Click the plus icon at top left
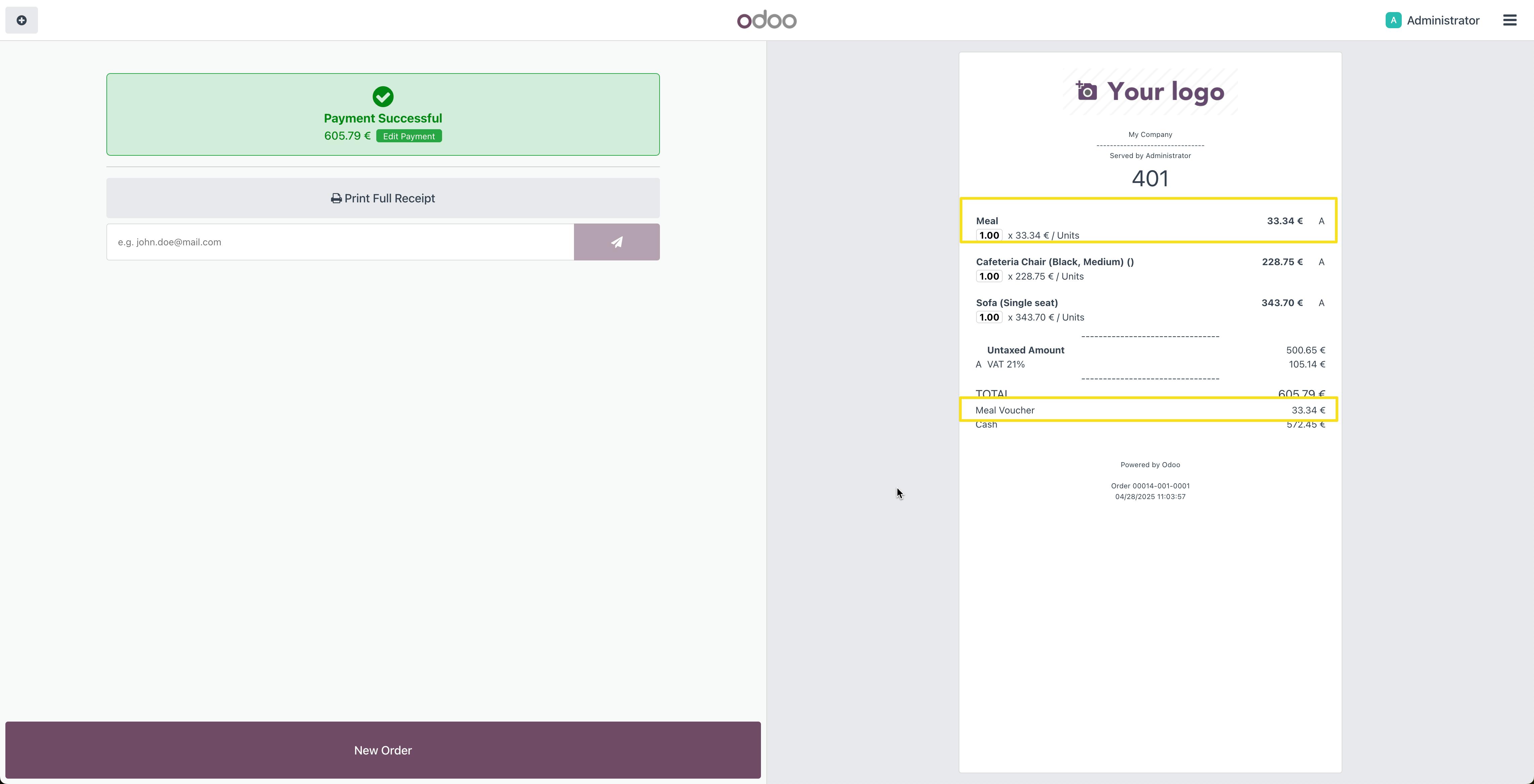The image size is (1534, 784). coord(21,20)
